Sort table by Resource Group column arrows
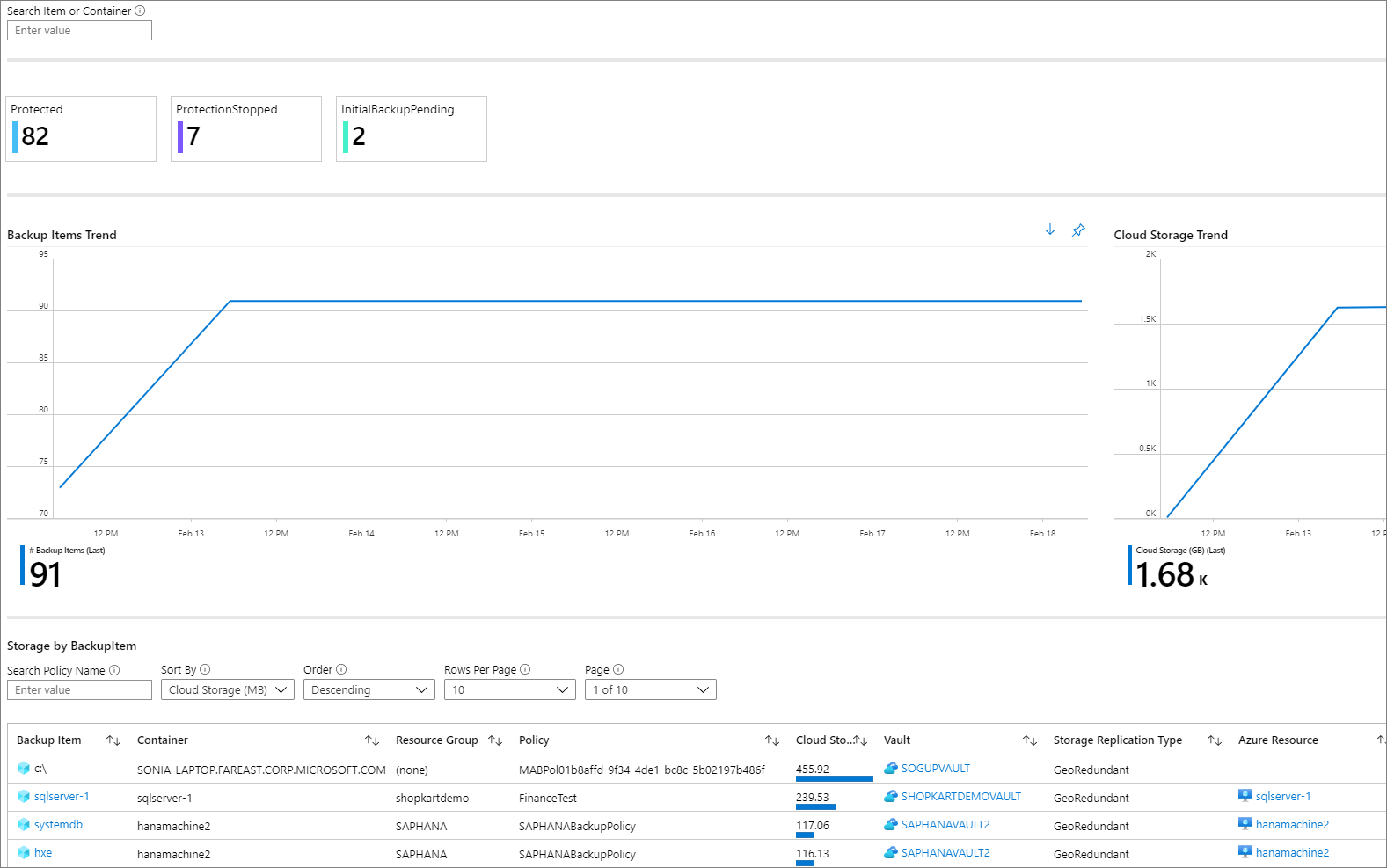 tap(495, 740)
